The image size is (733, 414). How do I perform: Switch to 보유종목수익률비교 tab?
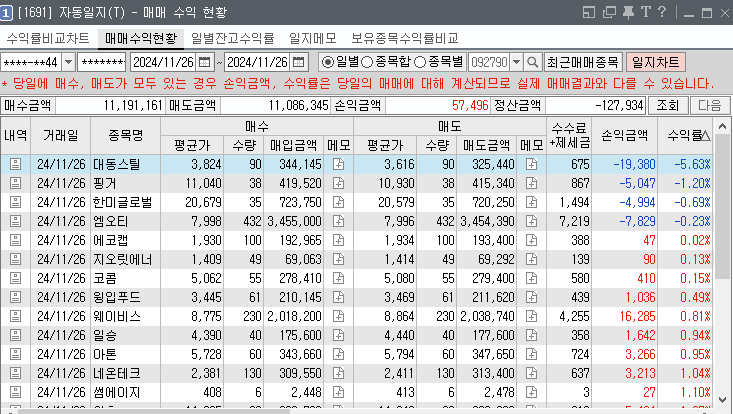405,38
